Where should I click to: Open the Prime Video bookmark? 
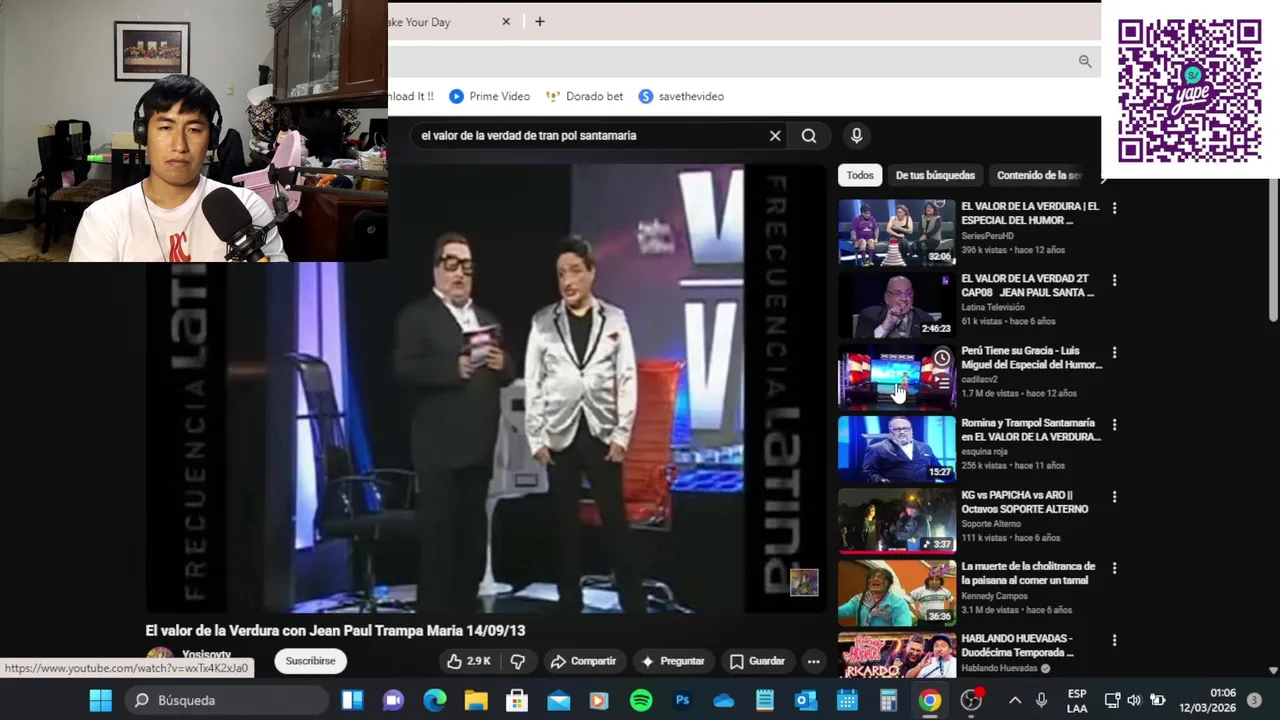click(x=489, y=96)
